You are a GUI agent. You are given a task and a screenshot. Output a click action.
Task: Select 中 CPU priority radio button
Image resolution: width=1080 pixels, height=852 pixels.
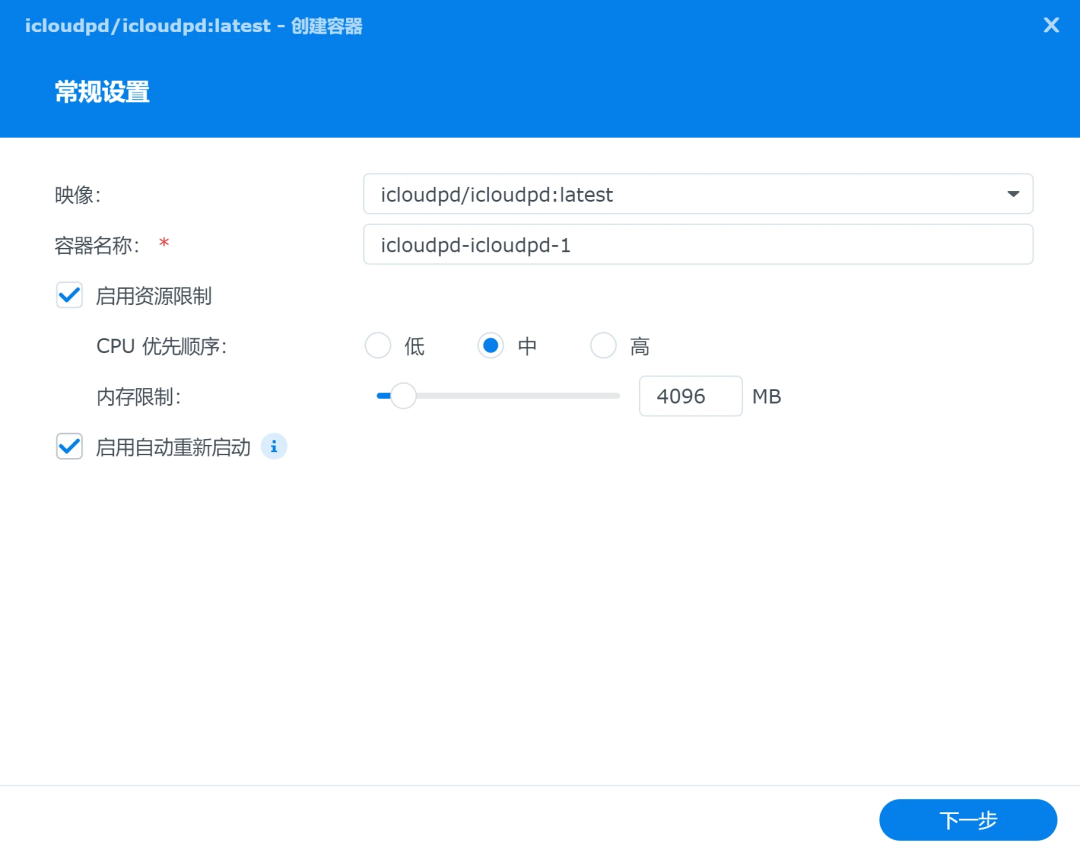point(490,346)
